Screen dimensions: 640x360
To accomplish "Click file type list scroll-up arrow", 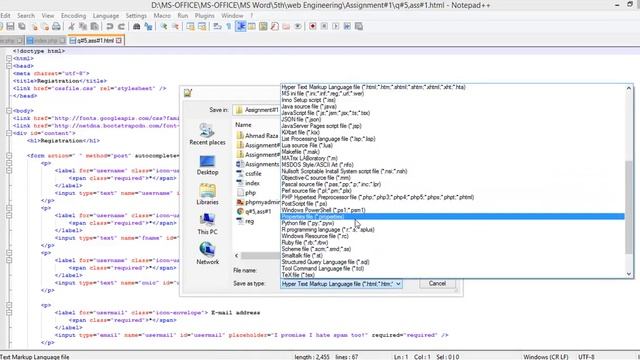I will (x=629, y=88).
